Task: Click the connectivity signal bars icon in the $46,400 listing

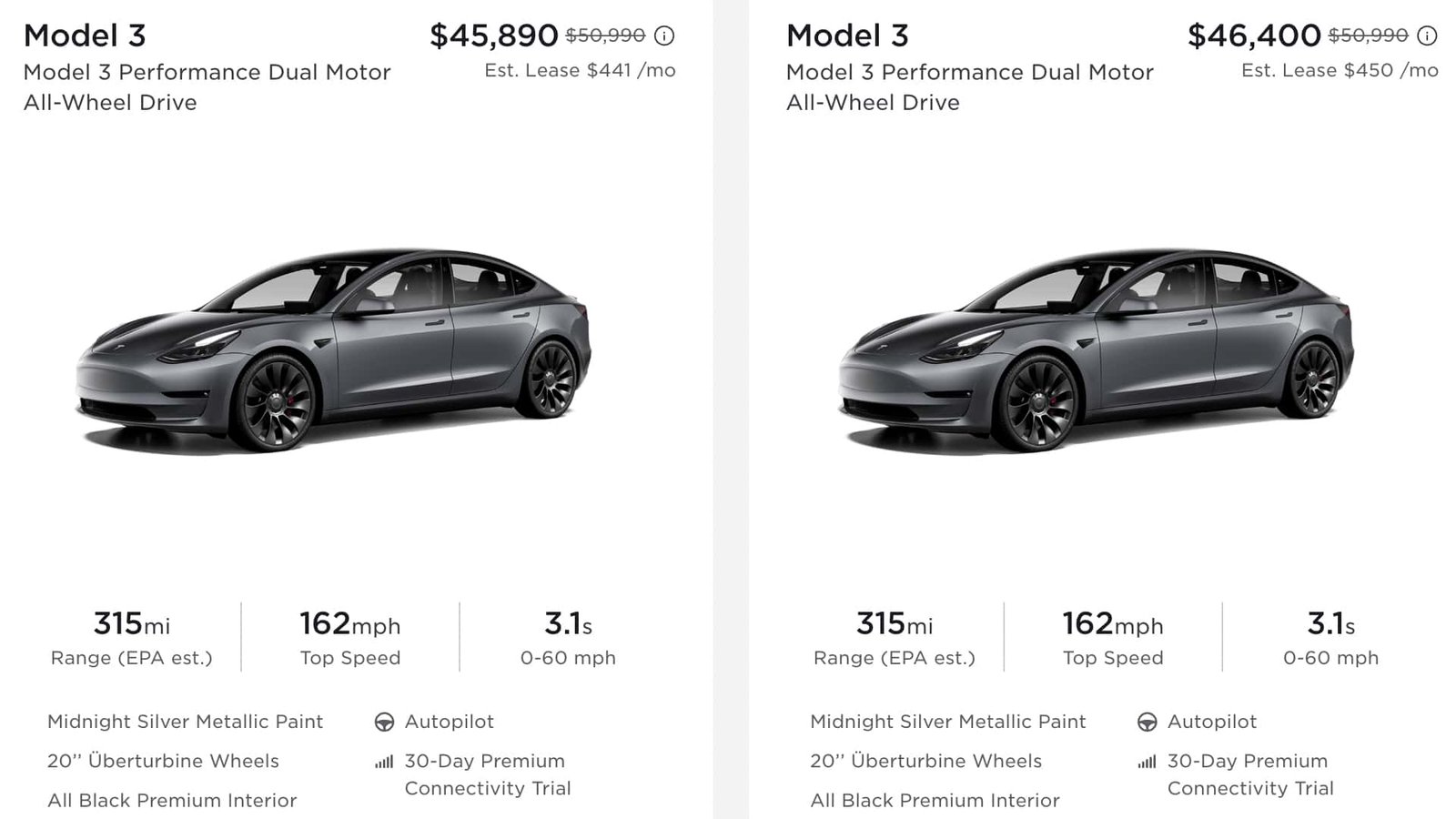Action: tap(1147, 762)
